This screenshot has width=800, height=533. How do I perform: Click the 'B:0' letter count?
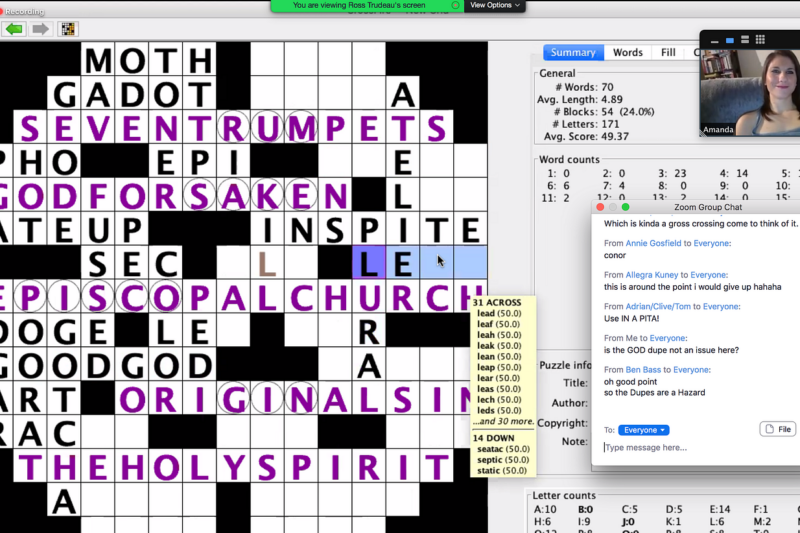coord(586,509)
